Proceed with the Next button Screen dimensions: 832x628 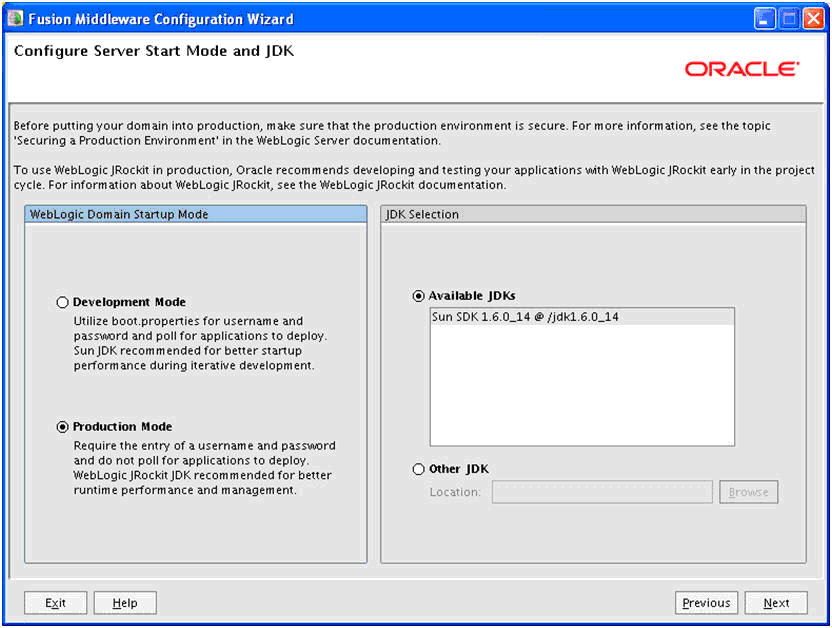coord(776,603)
